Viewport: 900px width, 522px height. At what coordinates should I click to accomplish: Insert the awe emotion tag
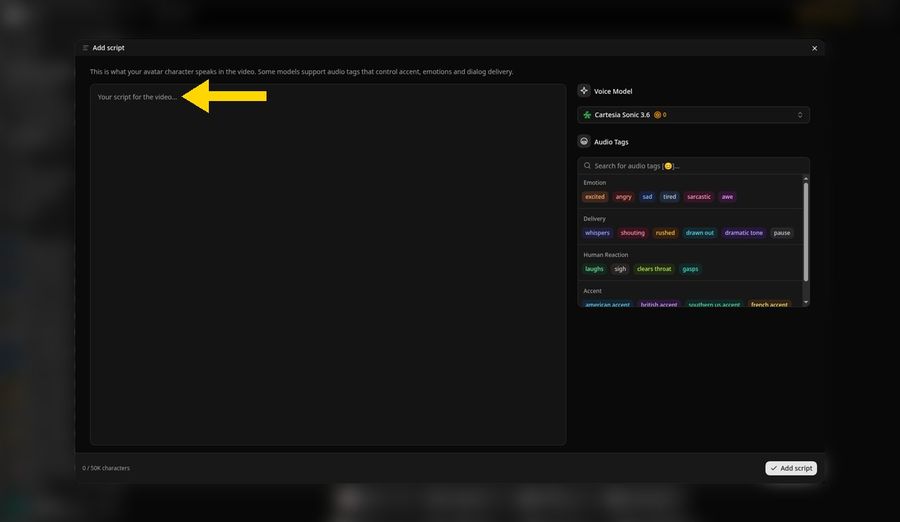tap(727, 196)
